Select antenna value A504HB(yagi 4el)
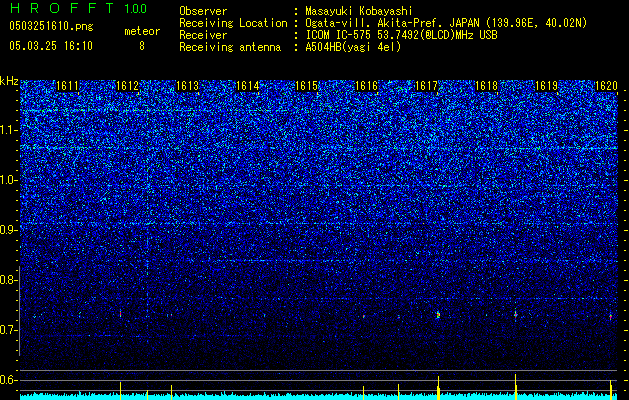Viewport: 629px width, 400px height. tap(353, 47)
